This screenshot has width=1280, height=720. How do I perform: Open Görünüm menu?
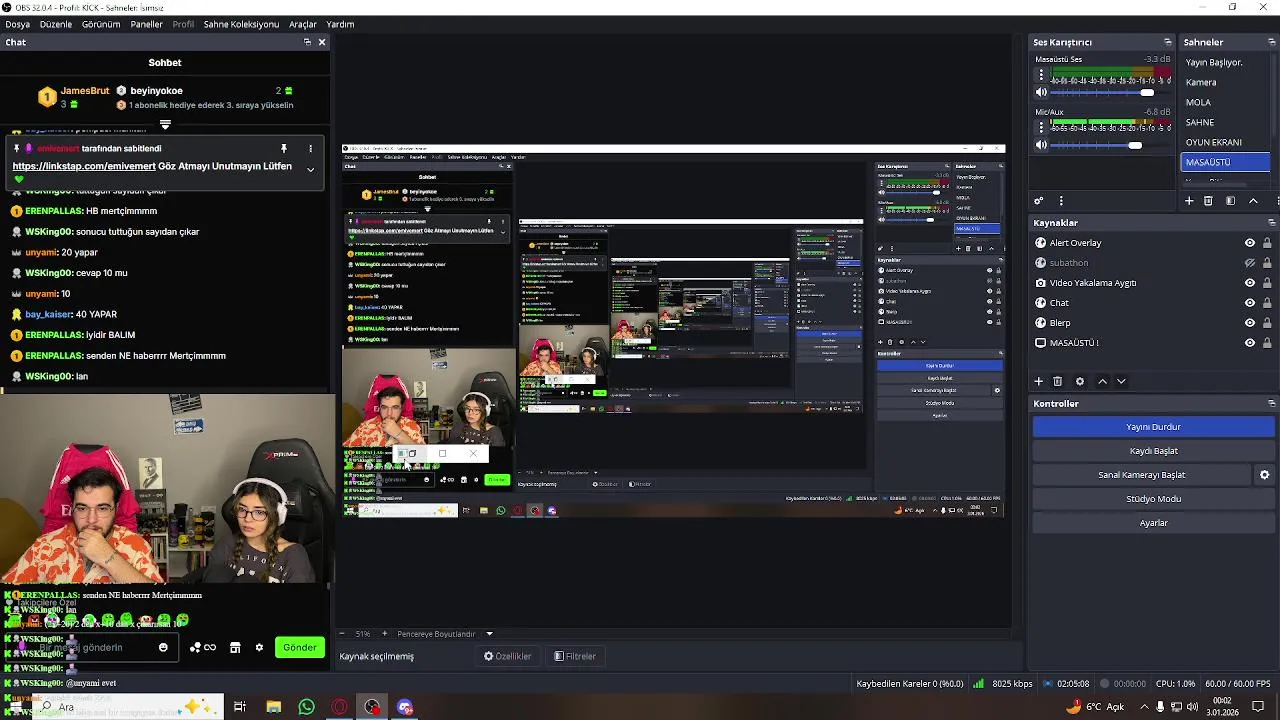click(x=101, y=24)
